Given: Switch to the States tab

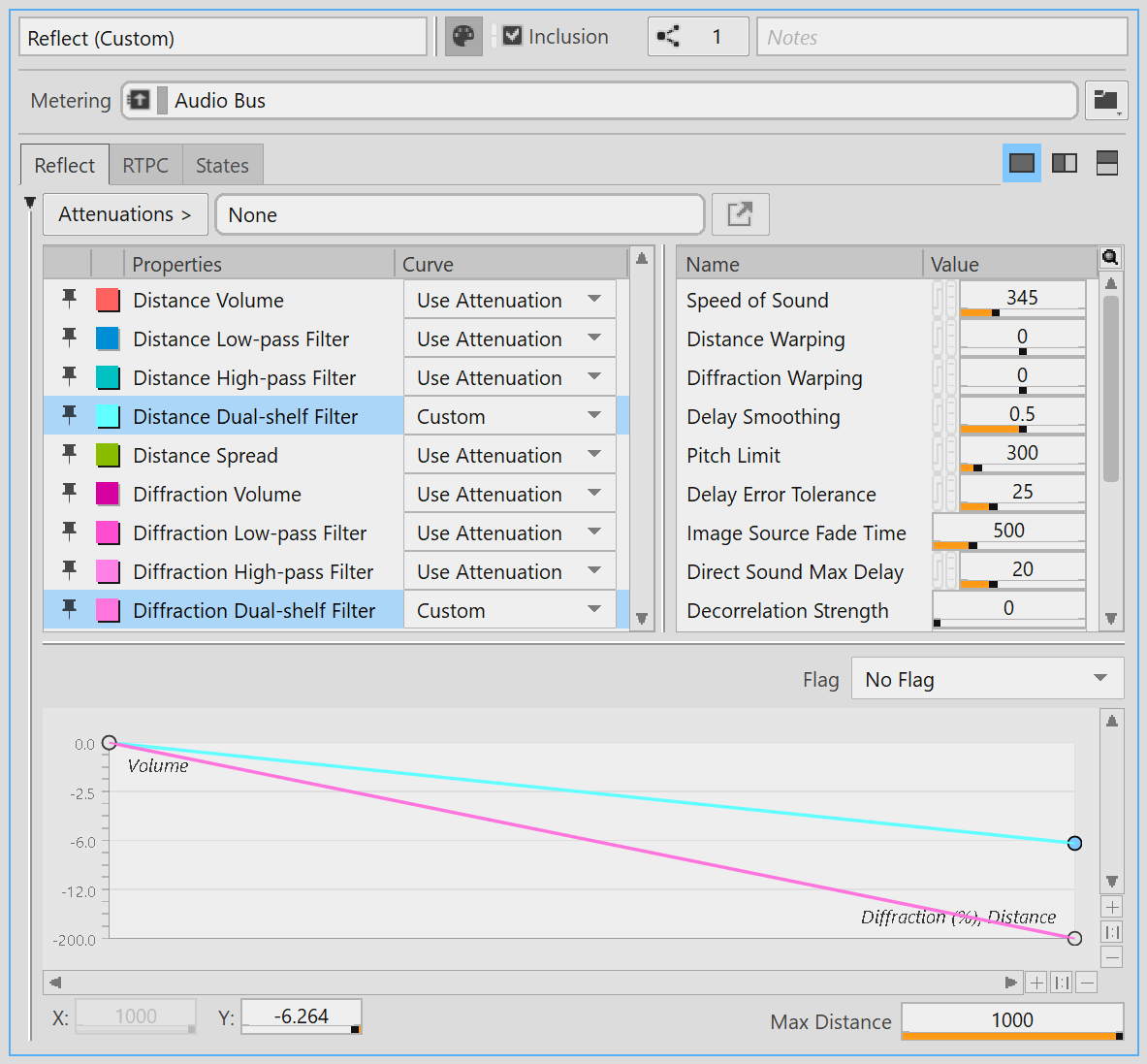Looking at the screenshot, I should 222,166.
